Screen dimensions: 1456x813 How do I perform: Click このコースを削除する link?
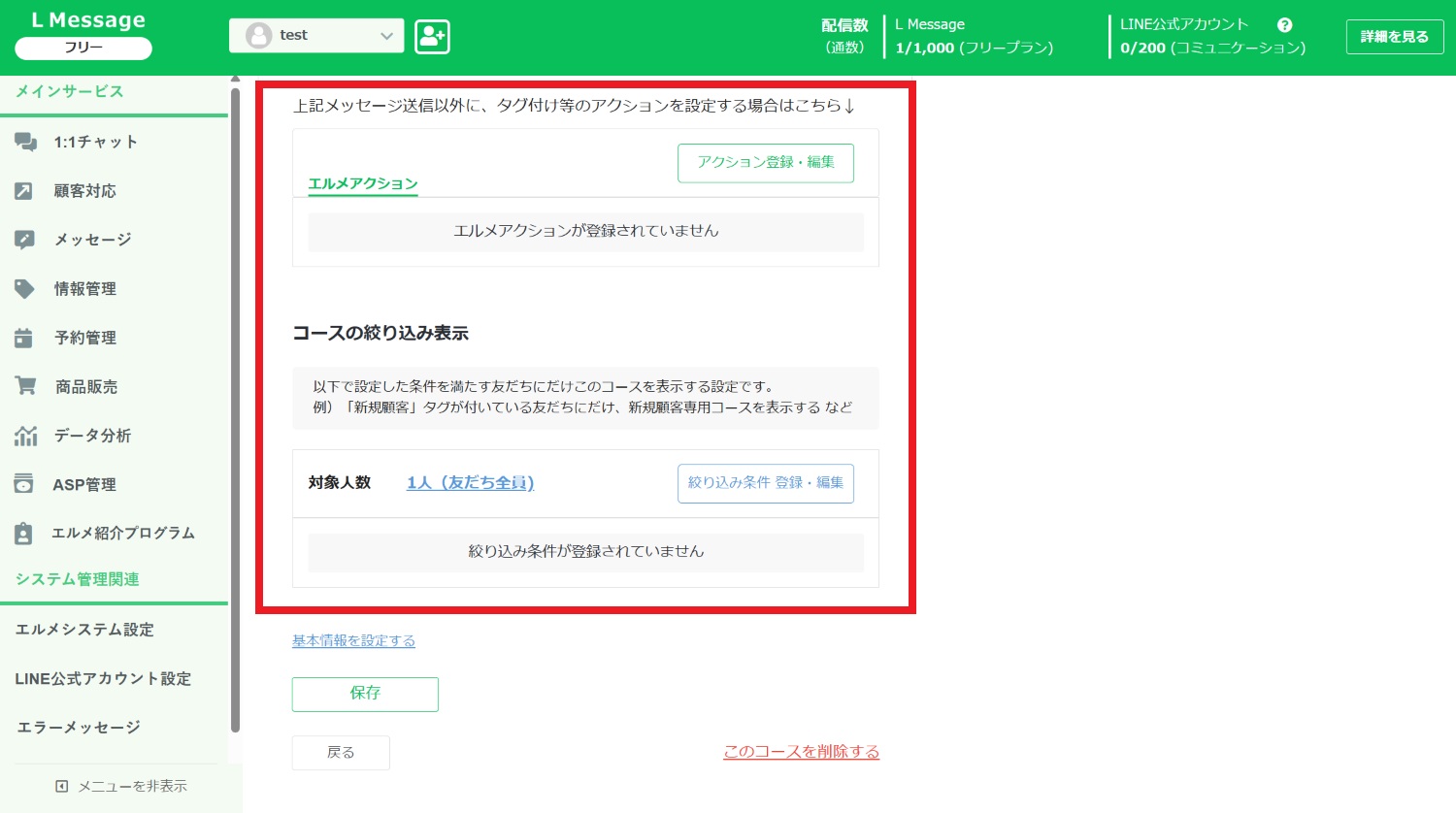point(802,752)
